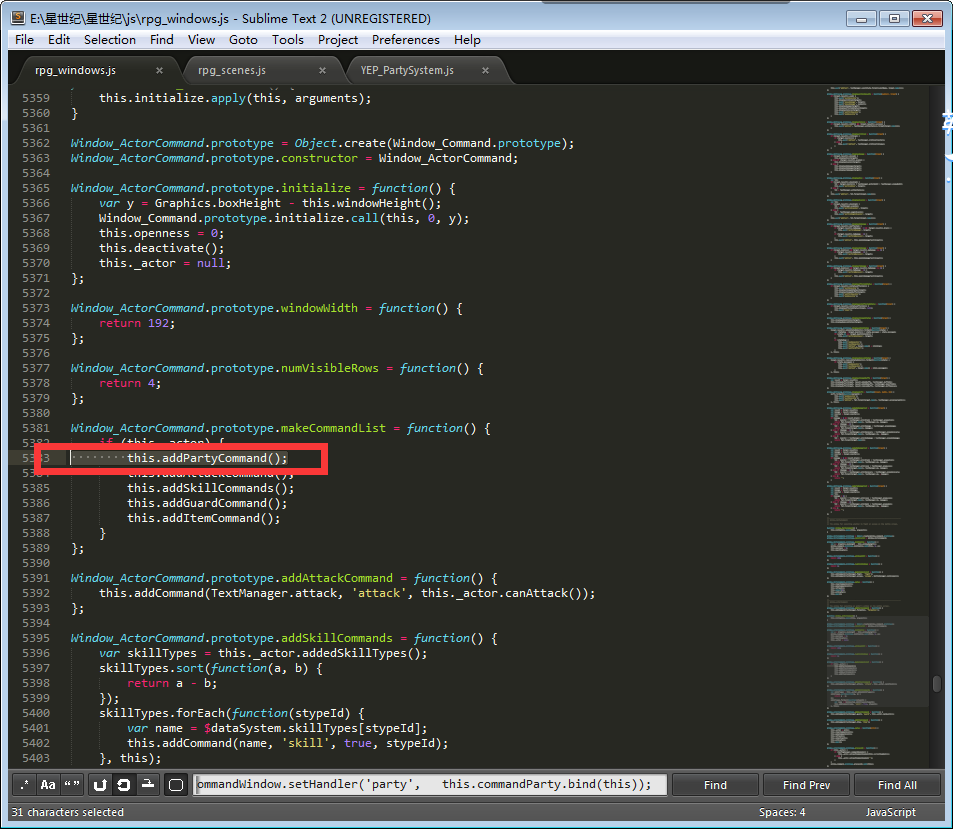Toggle case sensitive Aa option
953x829 pixels.
[x=48, y=785]
